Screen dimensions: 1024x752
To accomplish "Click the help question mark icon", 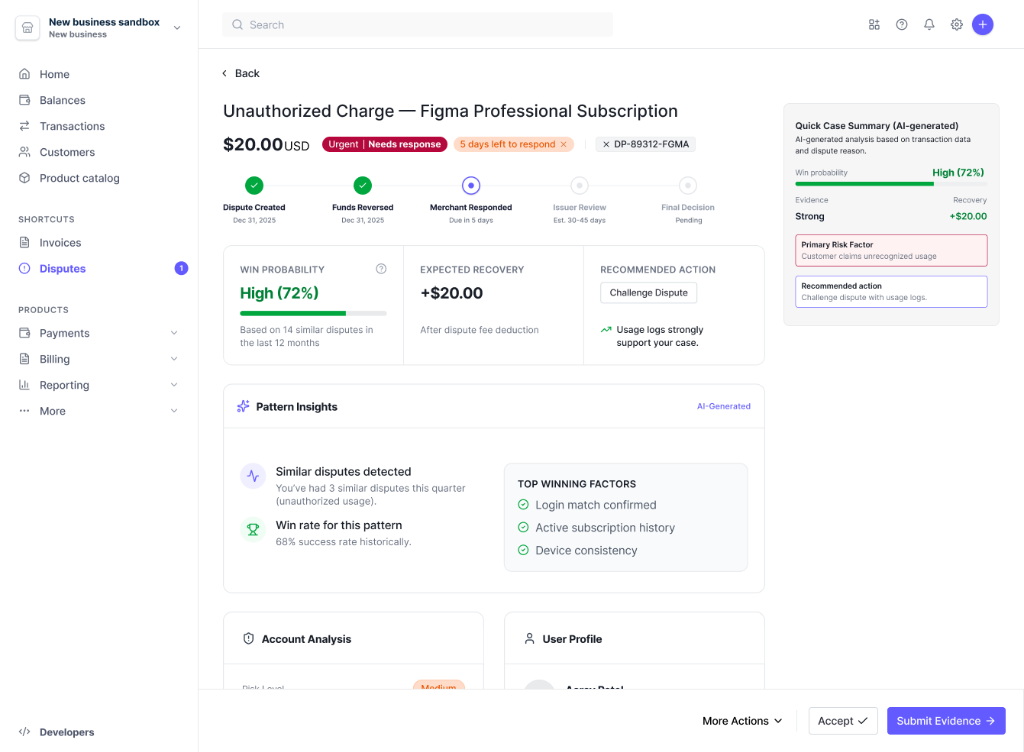I will 902,25.
